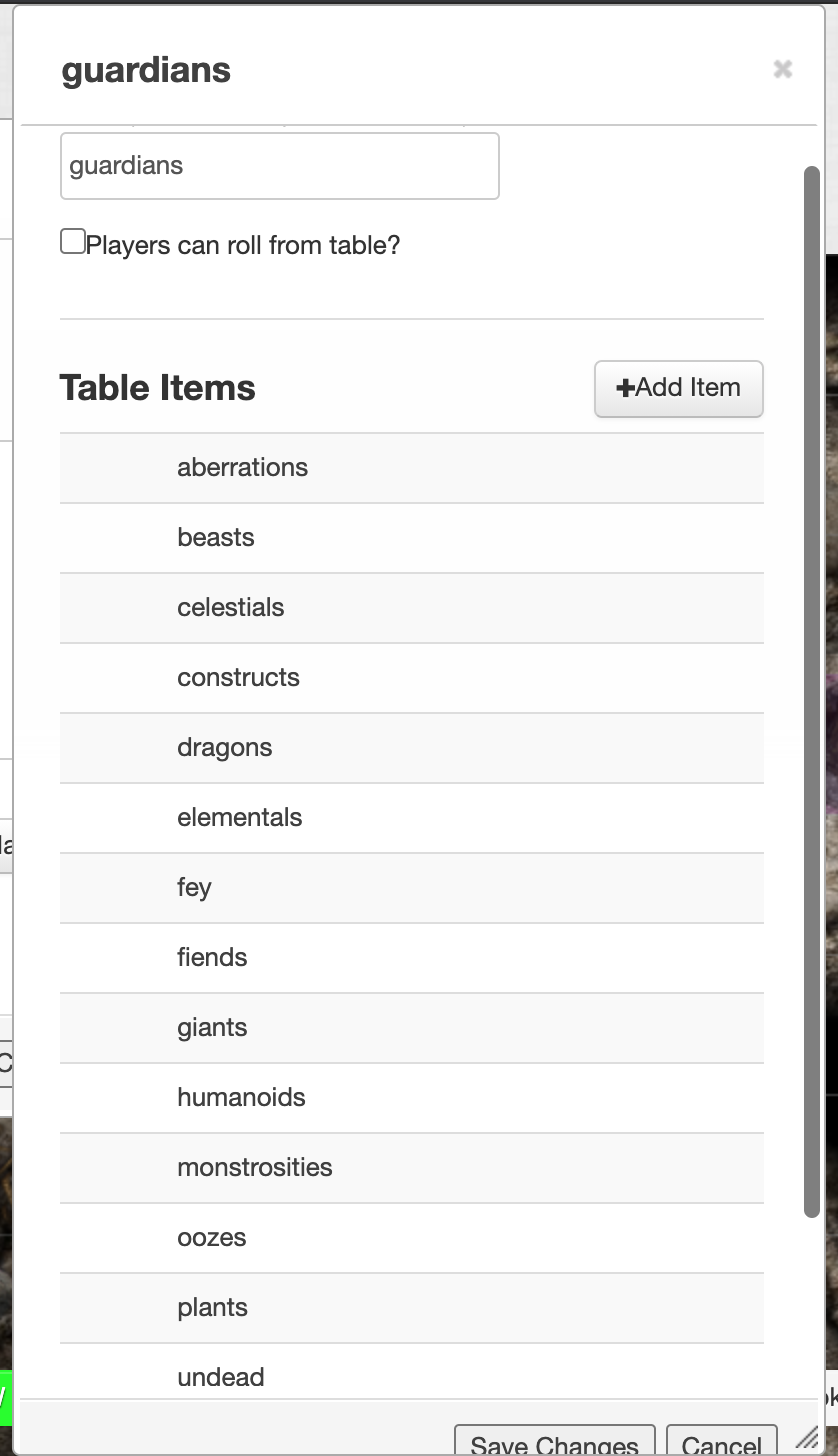Select the elementals entry

click(x=412, y=818)
